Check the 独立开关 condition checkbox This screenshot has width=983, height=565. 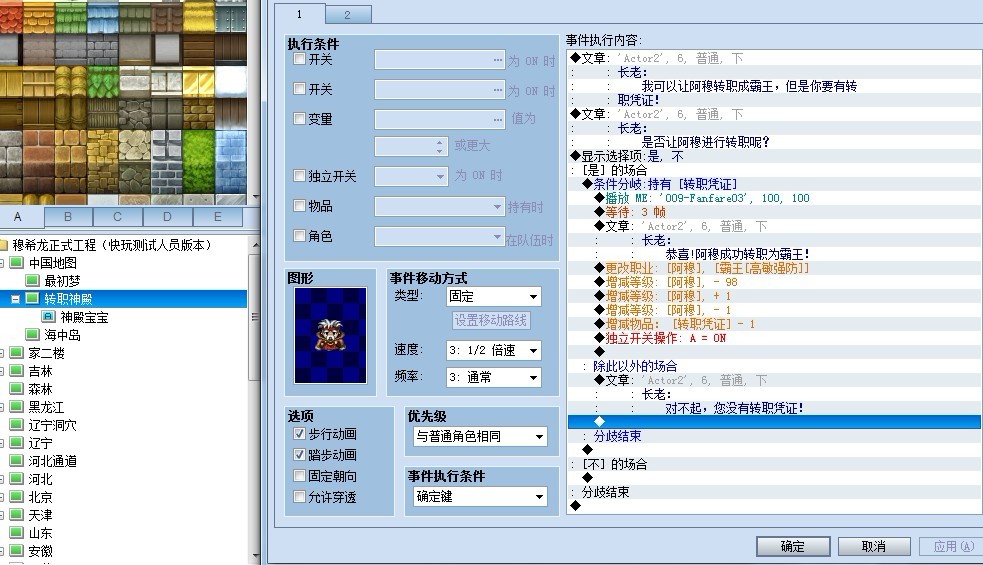[300, 176]
